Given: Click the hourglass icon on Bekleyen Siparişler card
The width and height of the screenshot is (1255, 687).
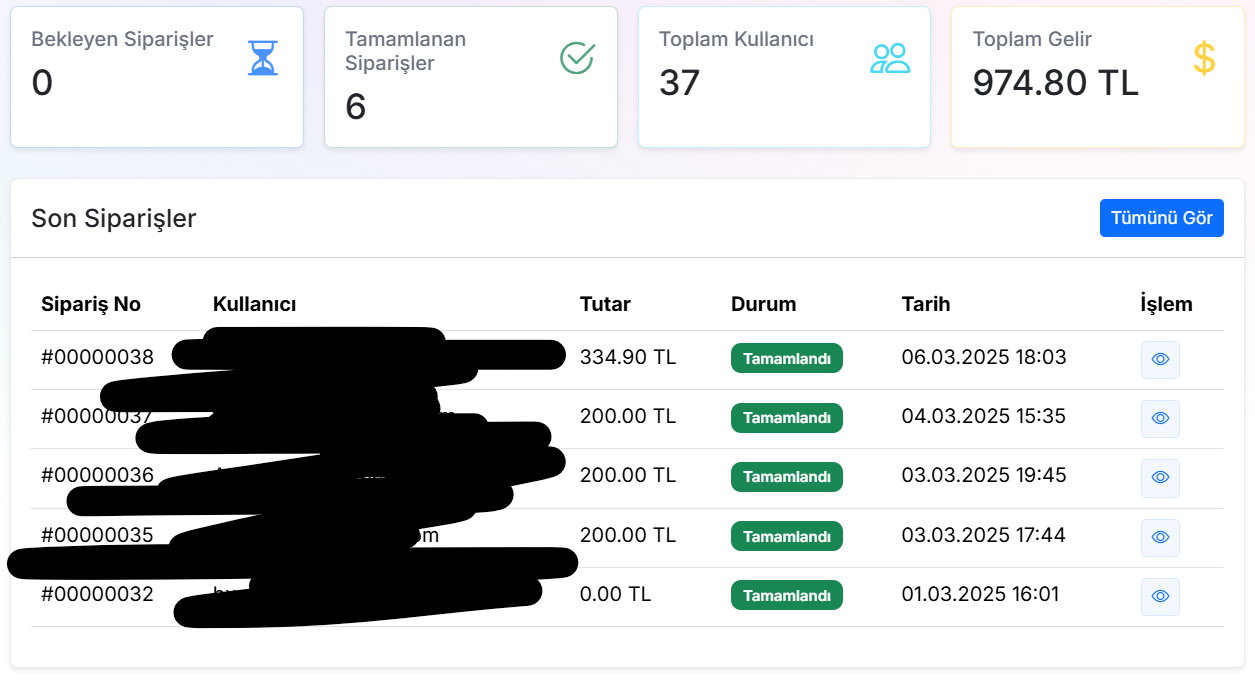Looking at the screenshot, I should point(263,58).
